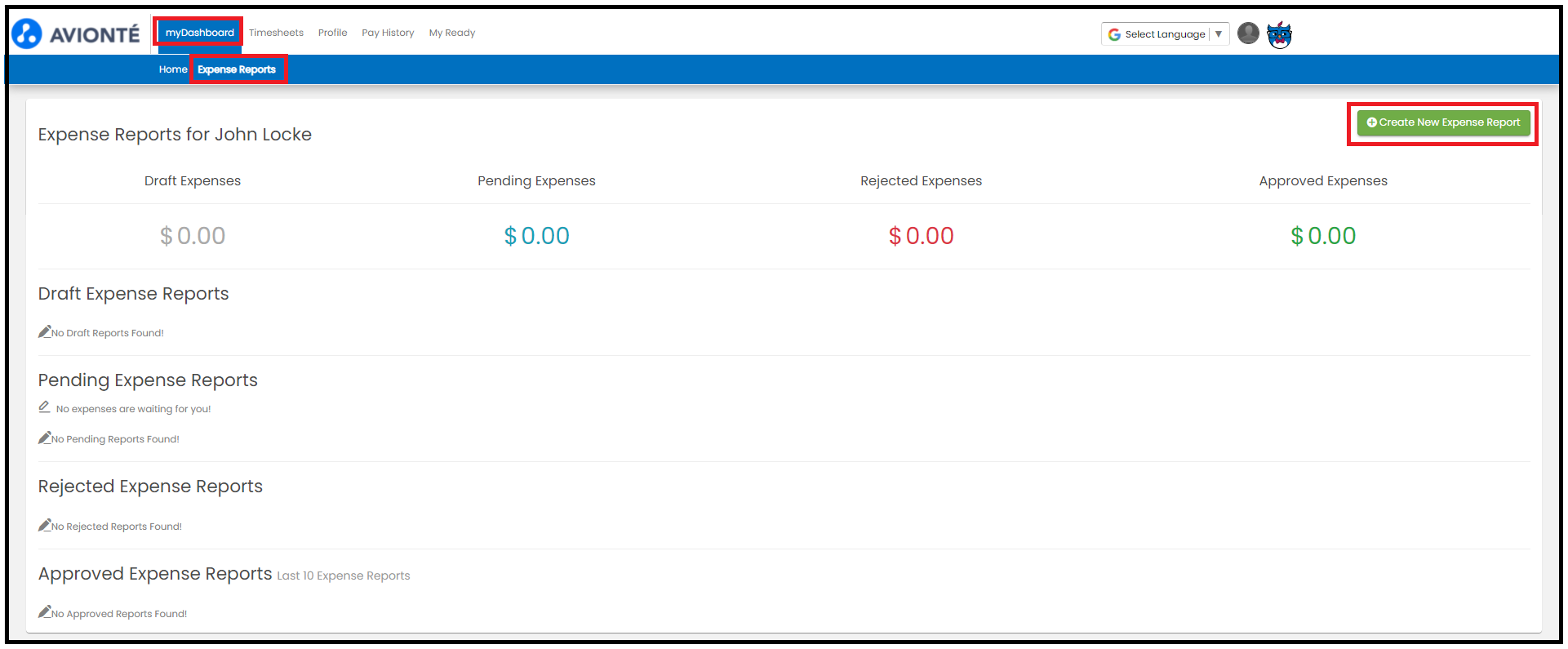Click the Avionté logo
Image resolution: width=1568 pixels, height=649 pixels.
(x=76, y=33)
